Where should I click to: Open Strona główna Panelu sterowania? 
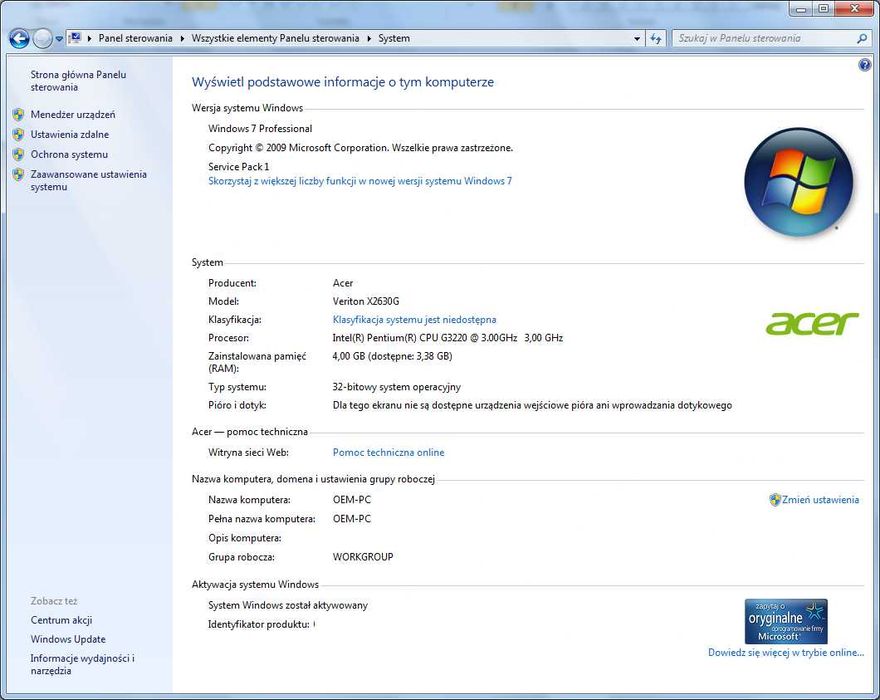point(78,81)
